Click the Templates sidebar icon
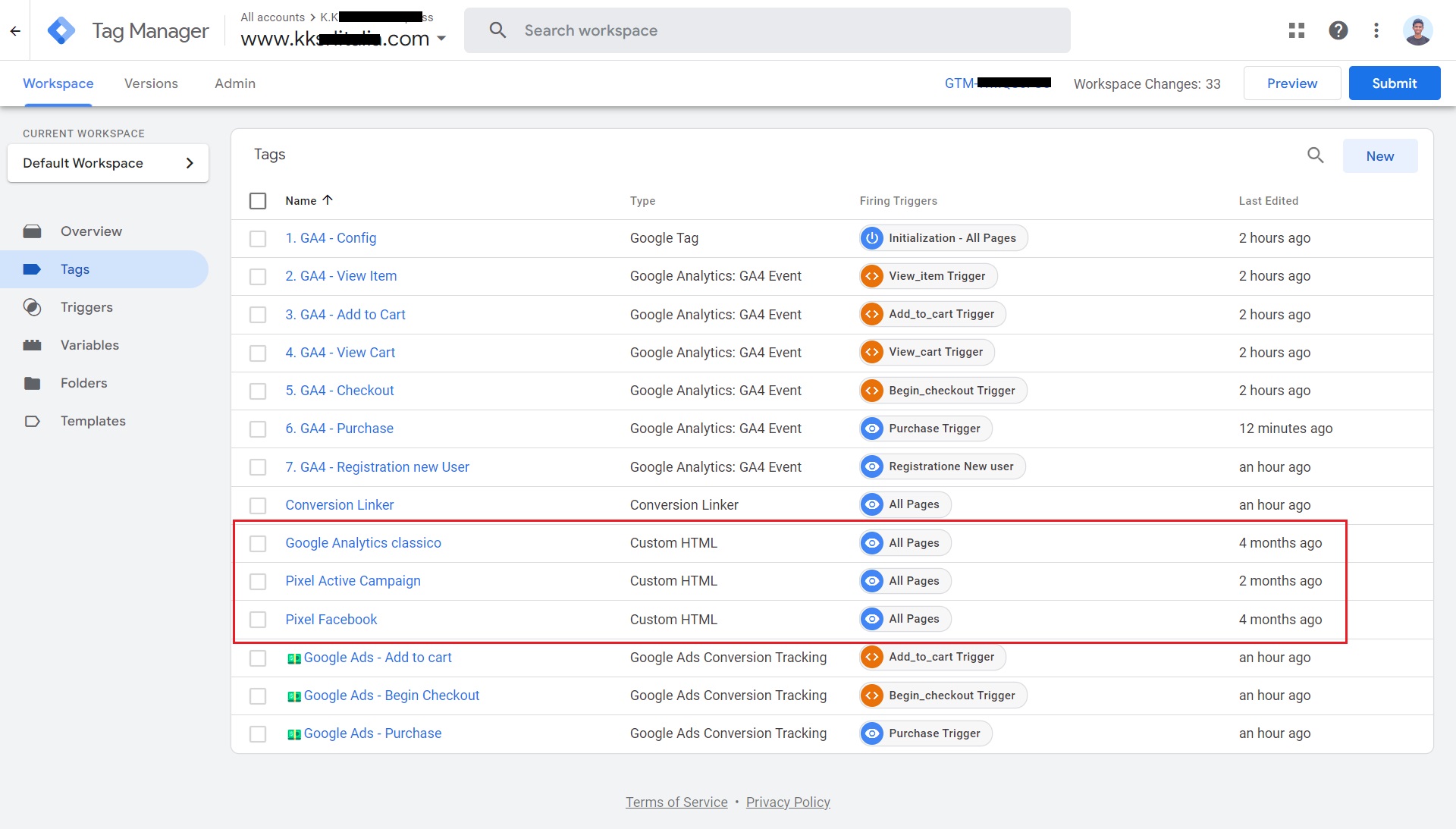This screenshot has height=829, width=1456. click(x=32, y=421)
